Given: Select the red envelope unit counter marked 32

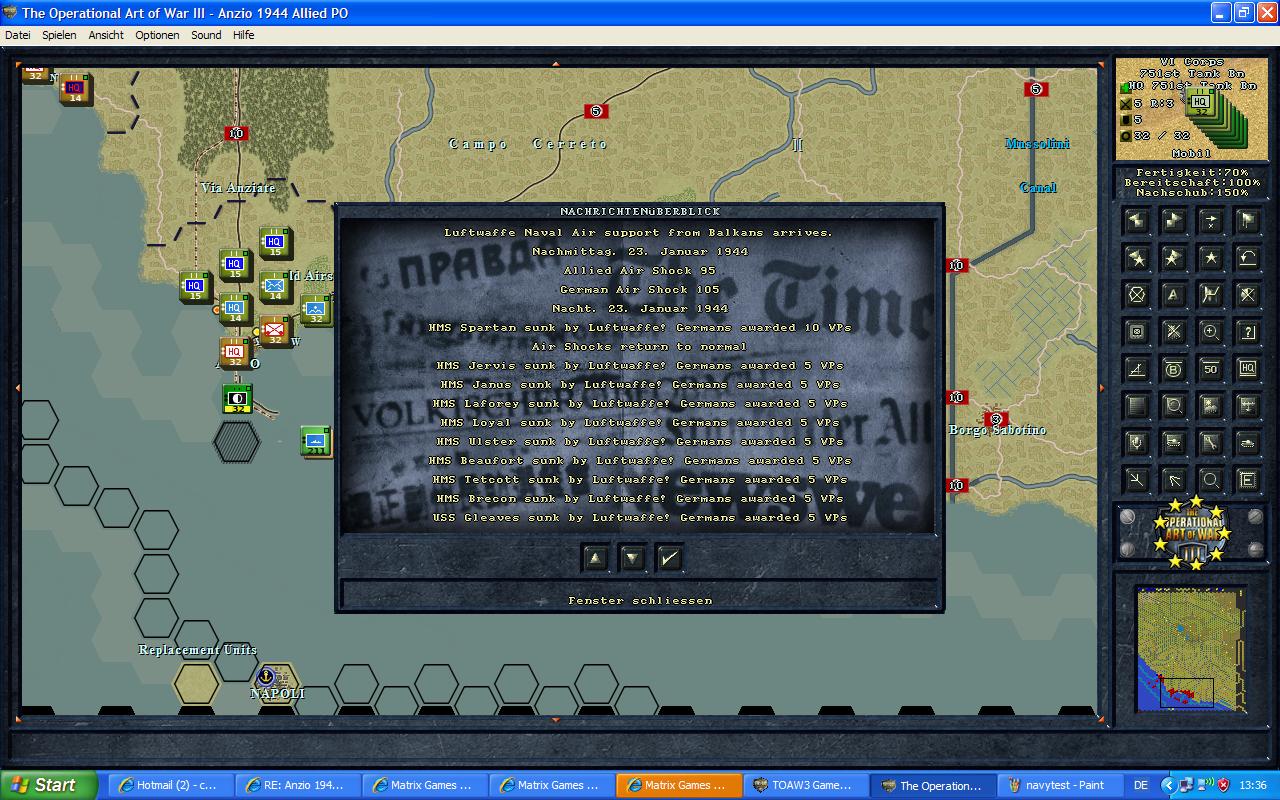Looking at the screenshot, I should pyautogui.click(x=274, y=331).
